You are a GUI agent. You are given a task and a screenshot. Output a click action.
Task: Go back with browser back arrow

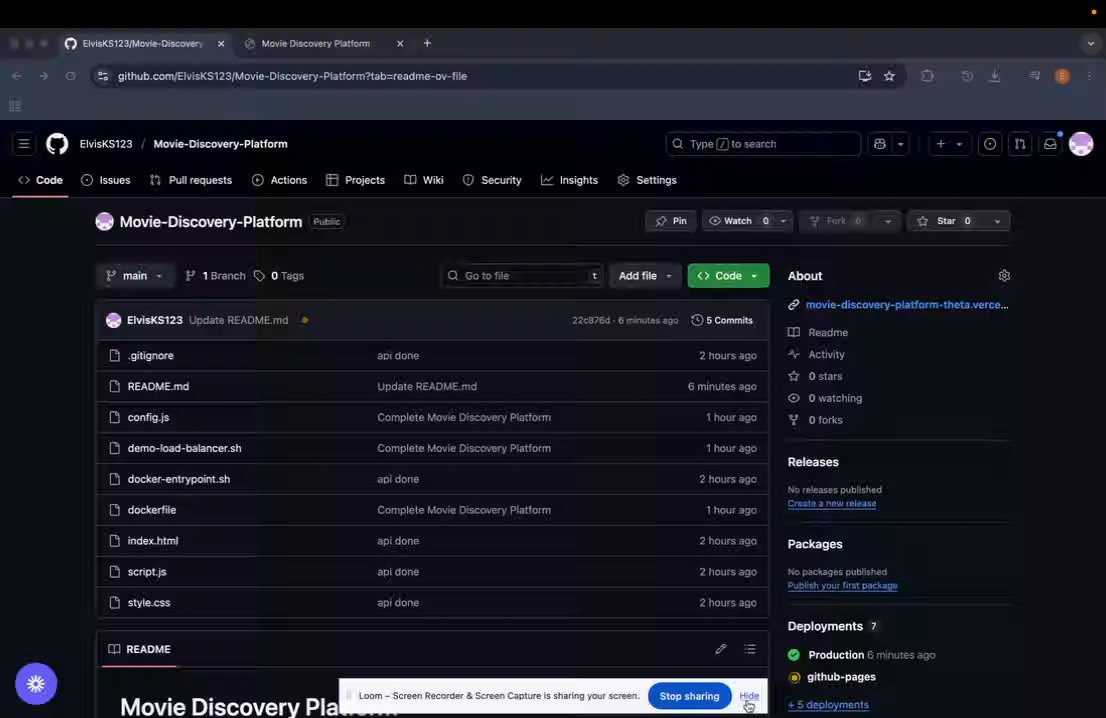[x=17, y=76]
